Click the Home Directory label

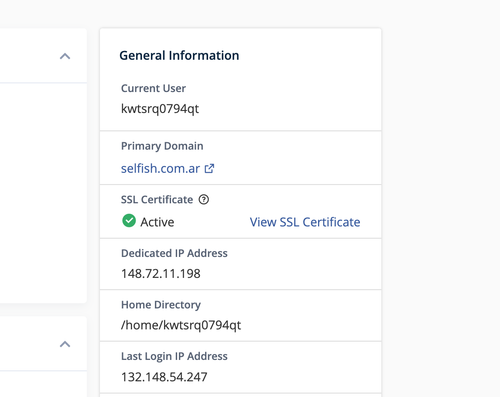[x=161, y=305]
